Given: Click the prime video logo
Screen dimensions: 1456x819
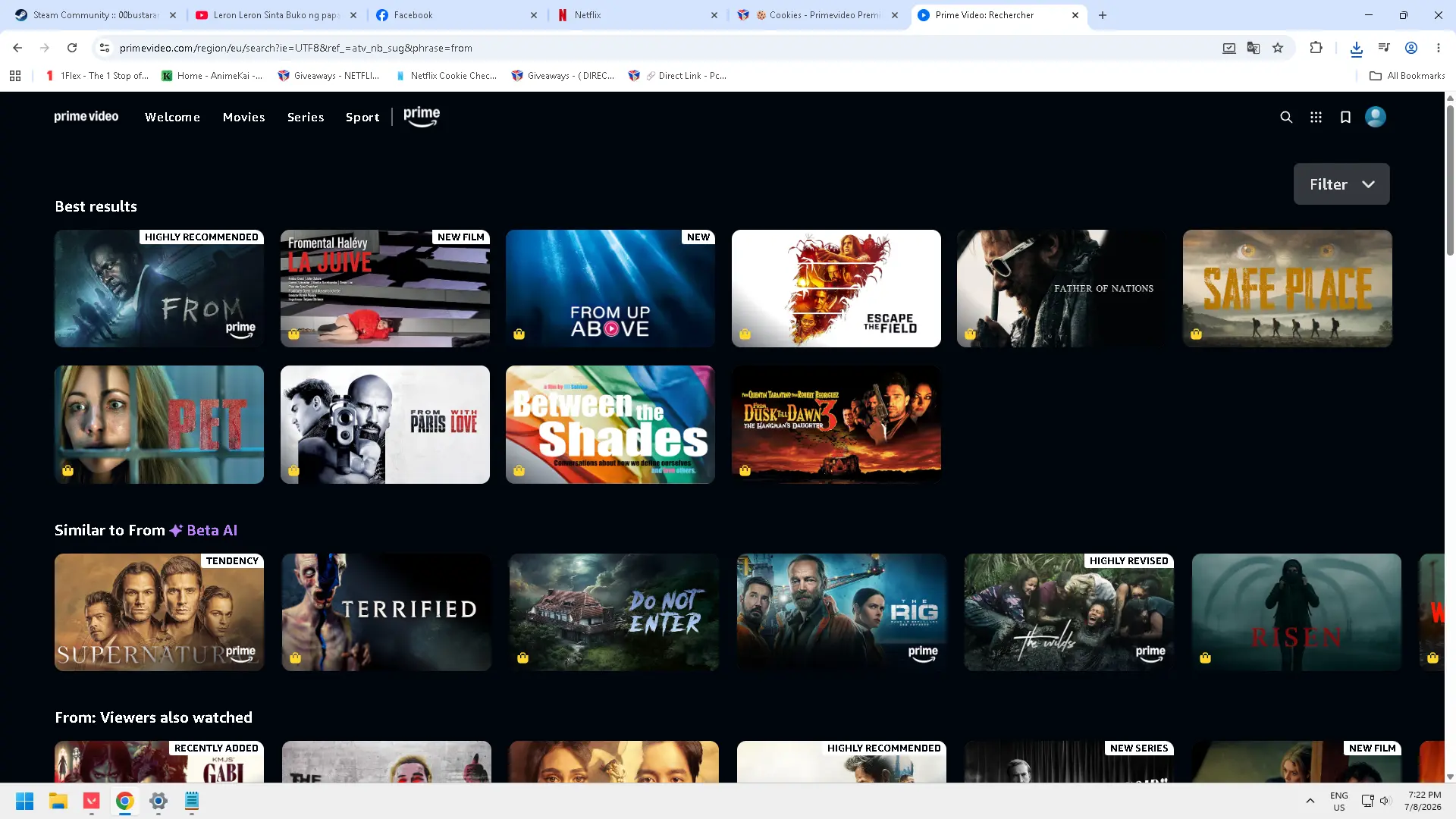Looking at the screenshot, I should coord(86,117).
